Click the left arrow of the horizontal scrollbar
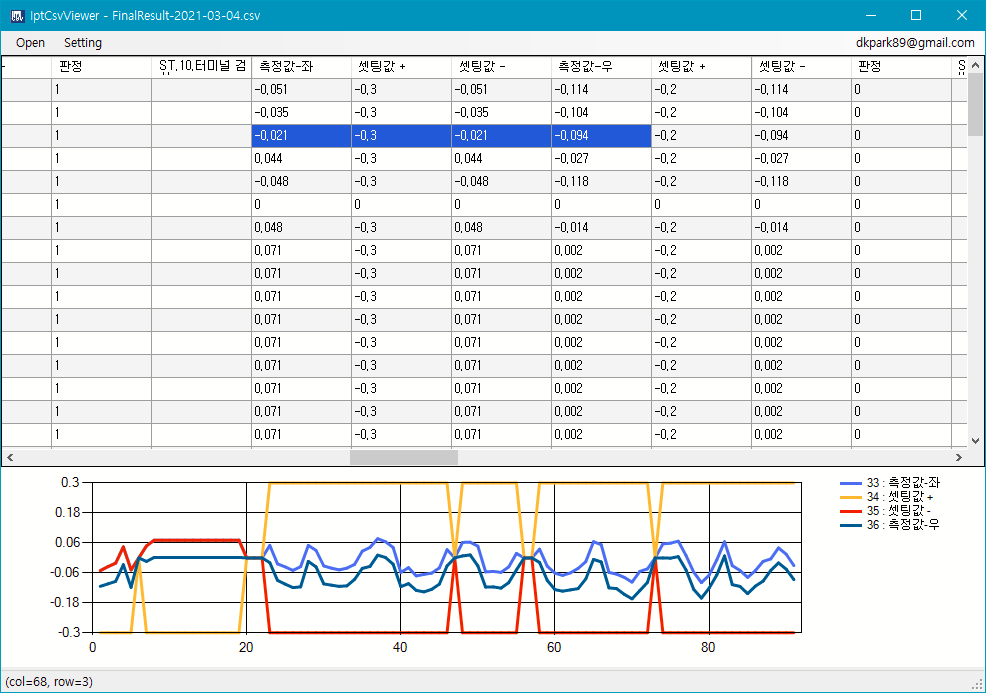The width and height of the screenshot is (986, 693). (x=9, y=457)
